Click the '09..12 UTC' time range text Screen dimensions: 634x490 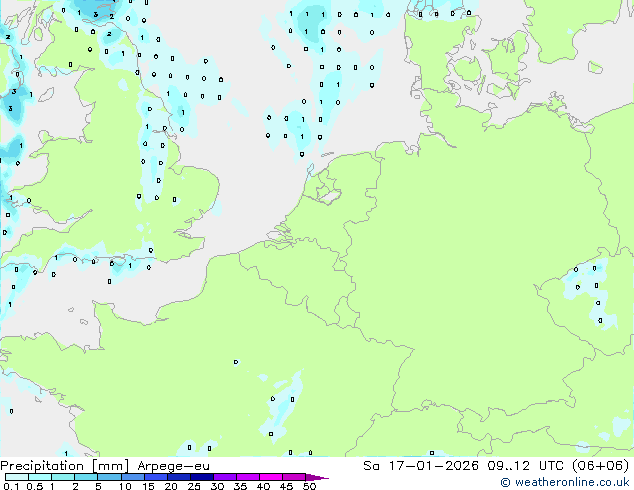(x=526, y=466)
